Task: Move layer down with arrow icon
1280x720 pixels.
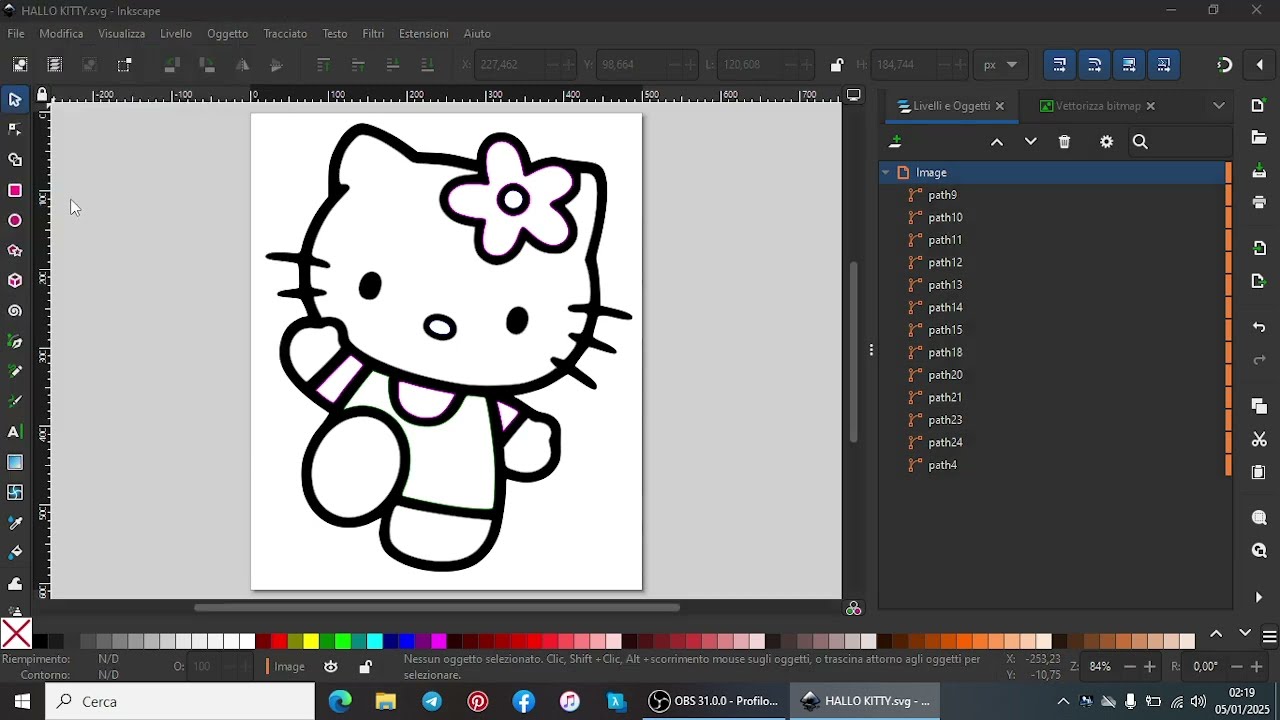Action: click(1031, 142)
